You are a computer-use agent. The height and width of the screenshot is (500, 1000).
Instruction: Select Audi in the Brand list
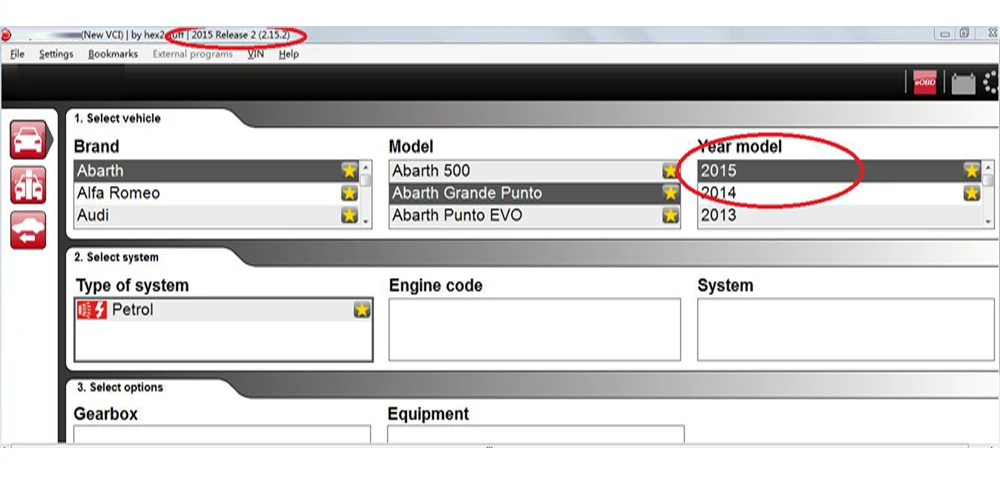coord(217,216)
